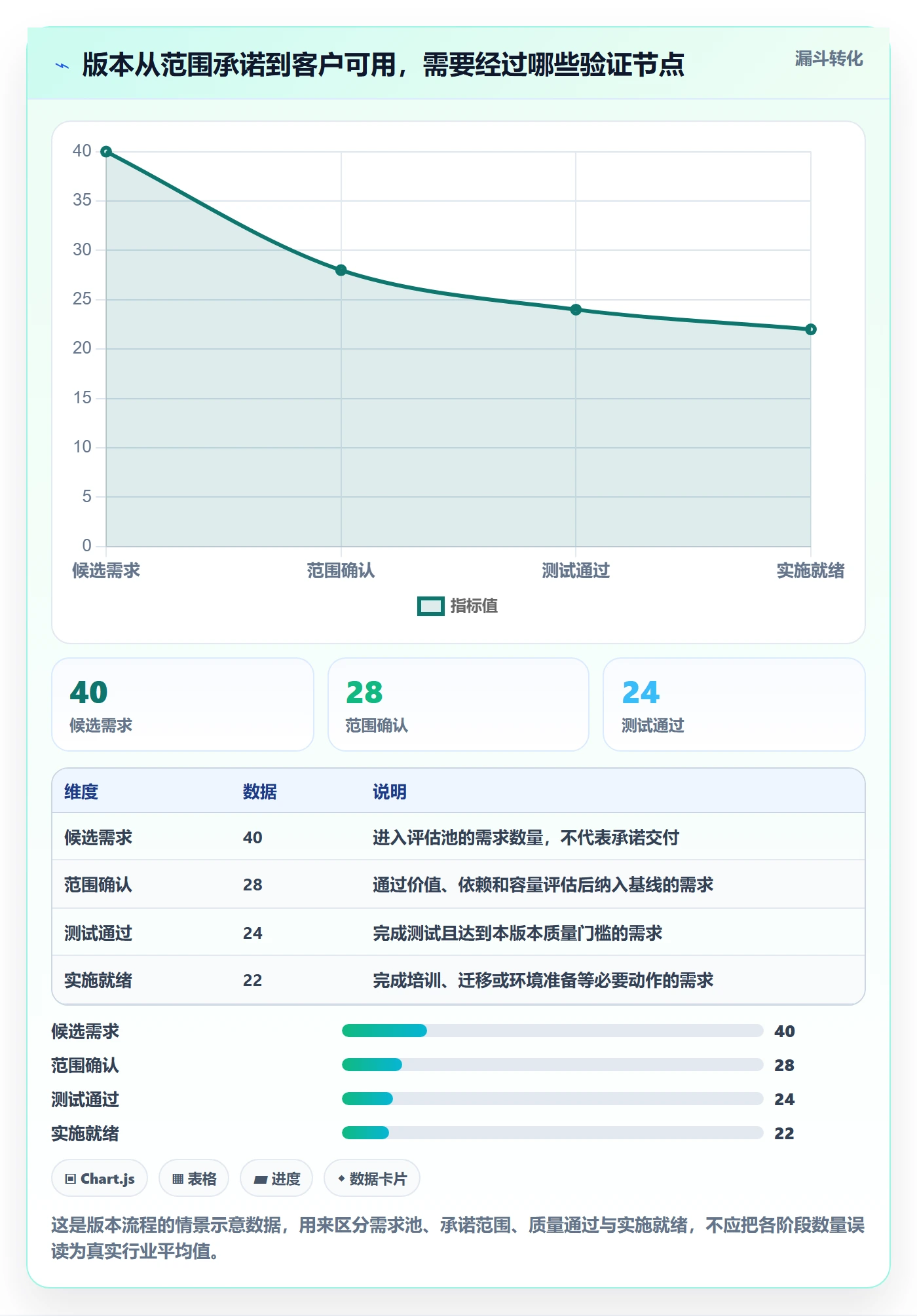Click the 实施就绪 progress bar
Image resolution: width=917 pixels, height=1316 pixels.
pyautogui.click(x=552, y=1133)
